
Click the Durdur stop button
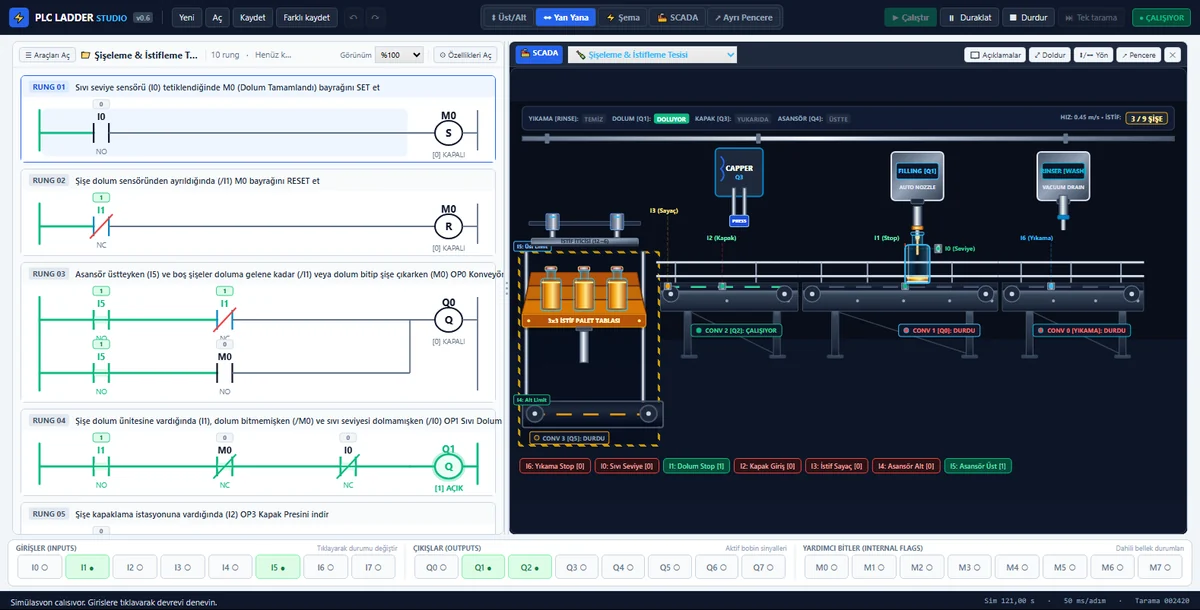(1027, 18)
